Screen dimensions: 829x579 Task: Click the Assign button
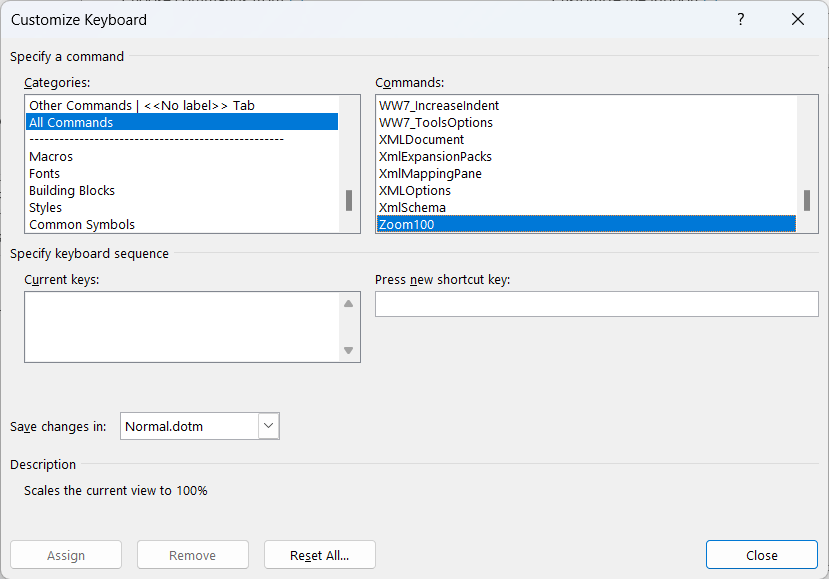click(x=65, y=554)
